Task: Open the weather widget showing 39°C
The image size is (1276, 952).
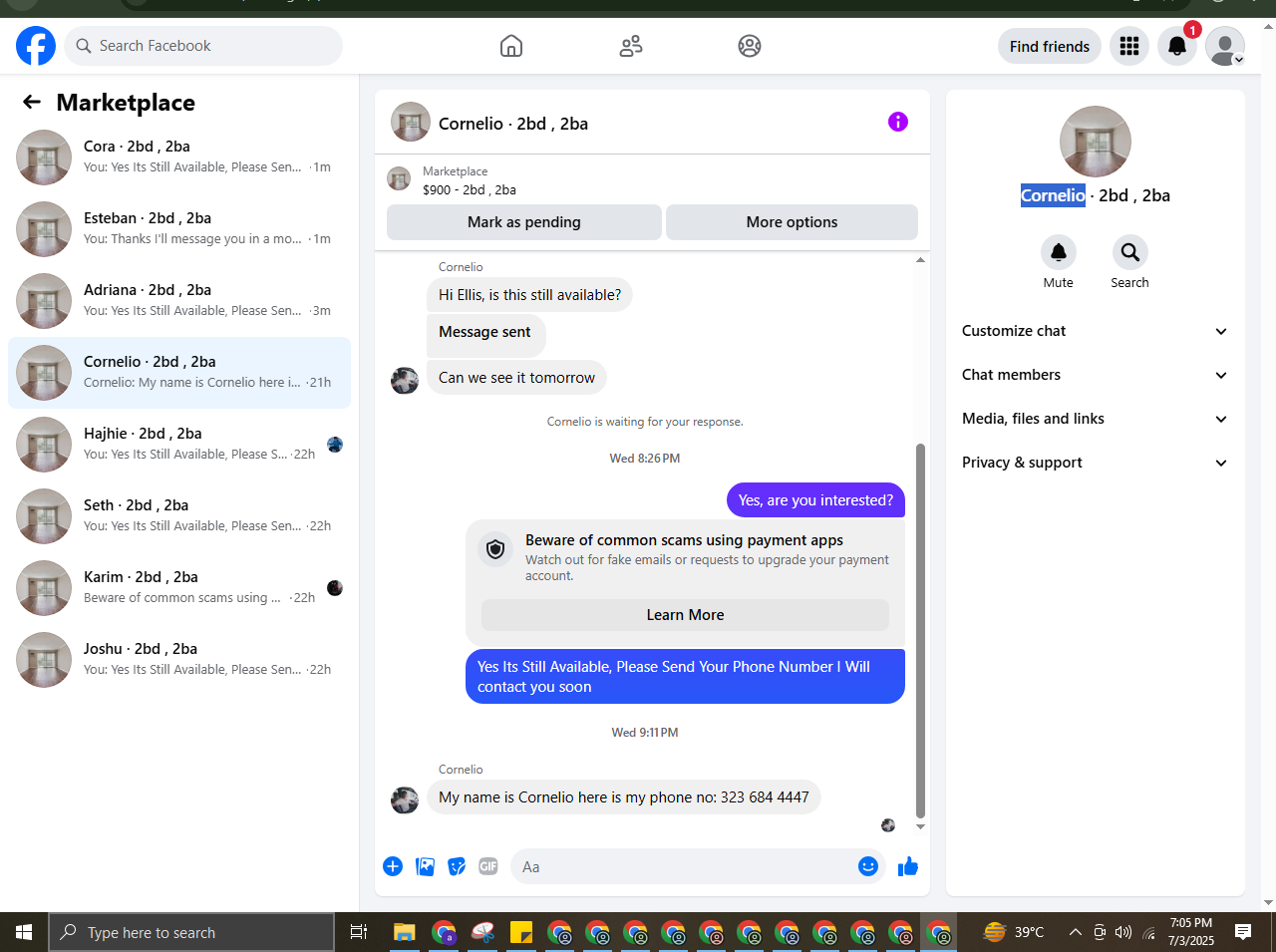Action: tap(1014, 932)
